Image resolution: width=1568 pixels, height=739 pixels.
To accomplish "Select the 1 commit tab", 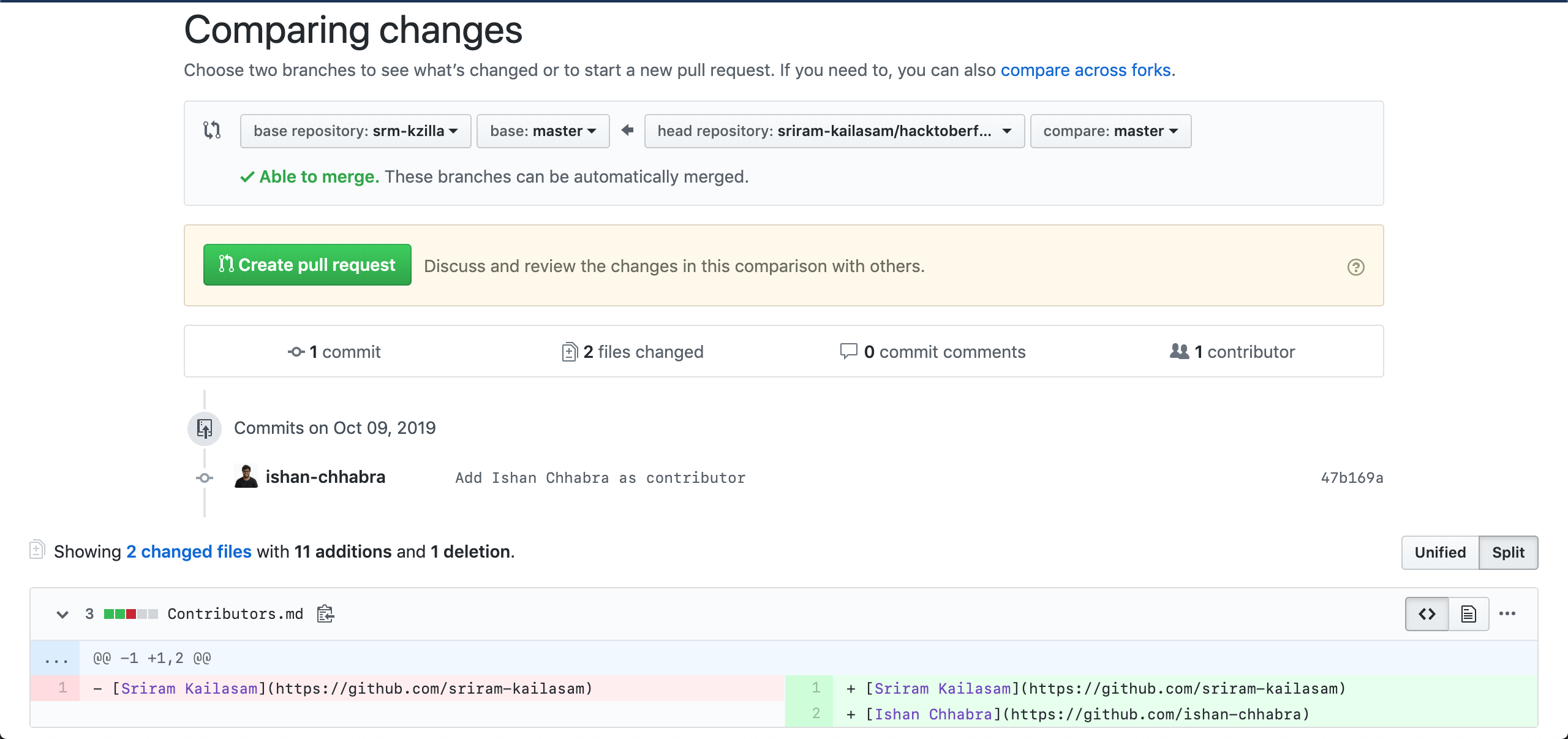I will pos(334,352).
